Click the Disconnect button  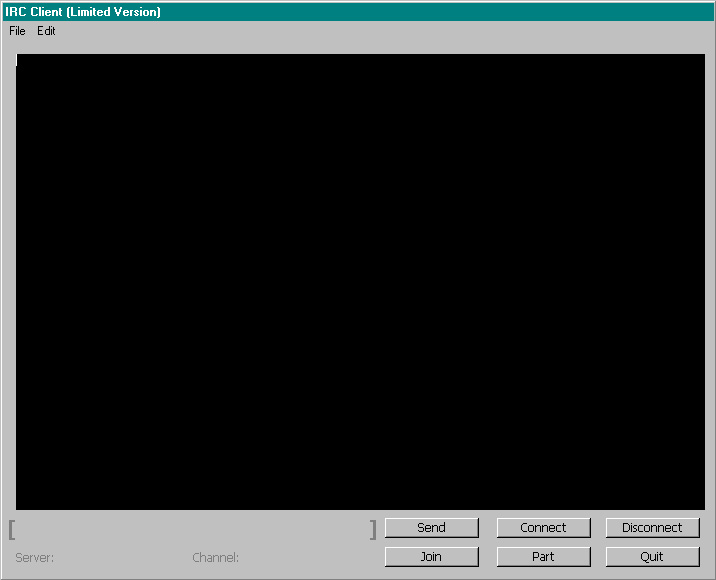653,528
